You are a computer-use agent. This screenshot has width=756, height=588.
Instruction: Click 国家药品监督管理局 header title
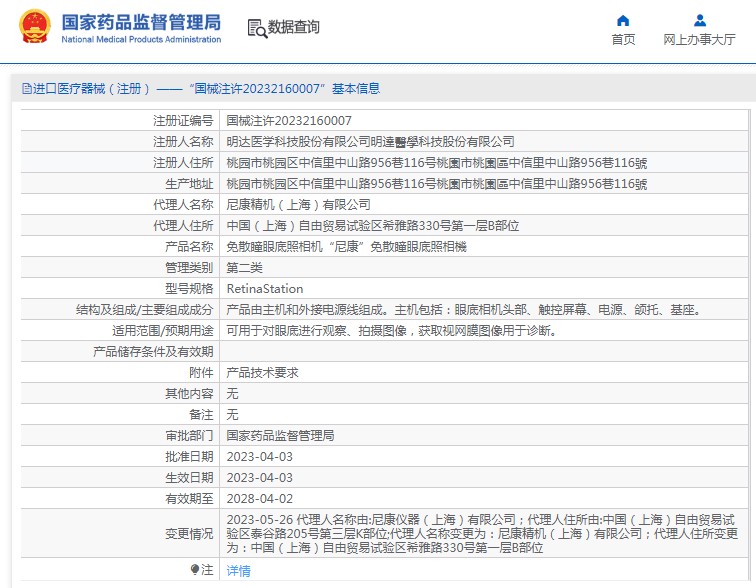[x=141, y=22]
